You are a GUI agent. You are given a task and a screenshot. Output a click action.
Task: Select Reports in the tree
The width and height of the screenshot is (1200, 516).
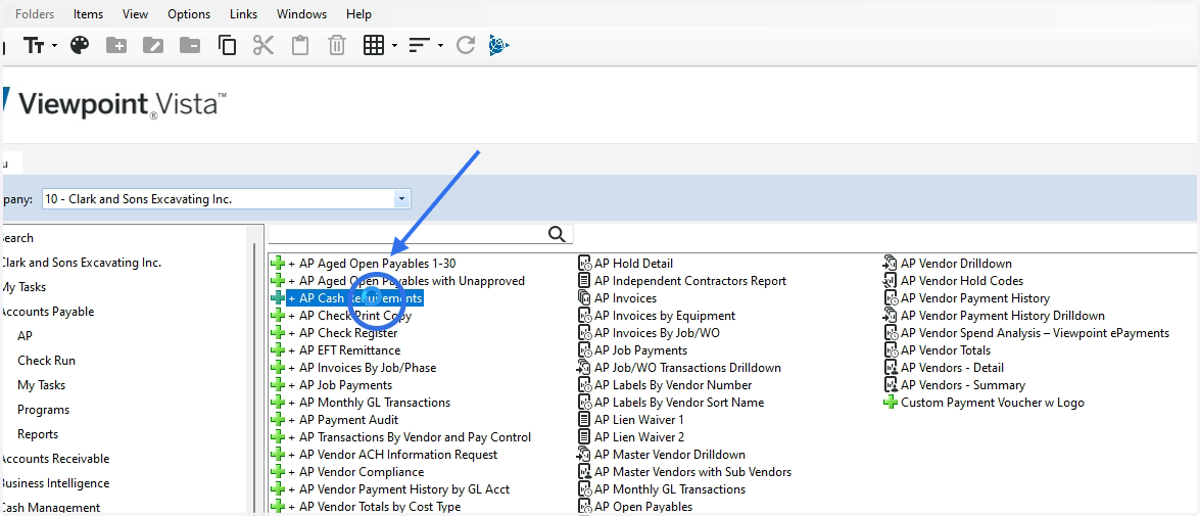[38, 434]
